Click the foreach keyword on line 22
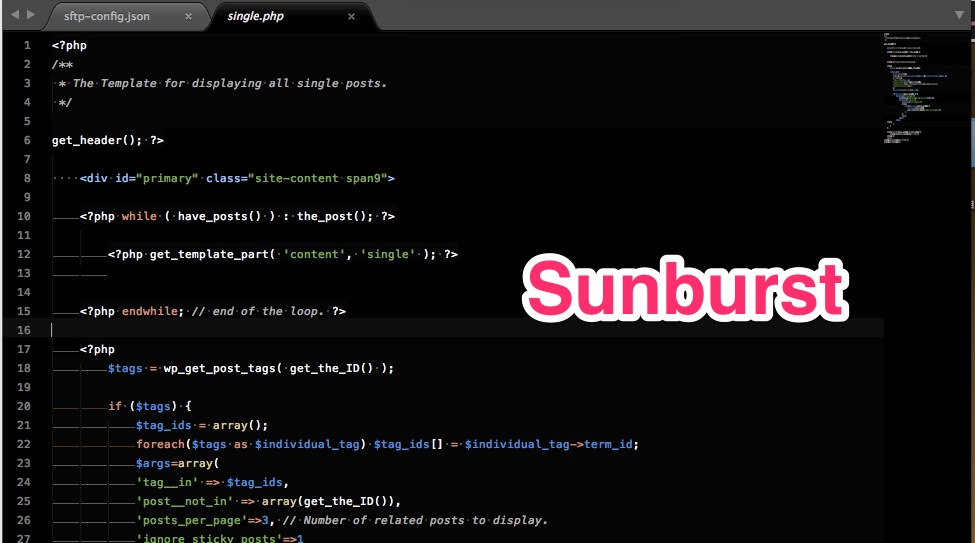Screen dimensions: 975x543 click(x=161, y=444)
